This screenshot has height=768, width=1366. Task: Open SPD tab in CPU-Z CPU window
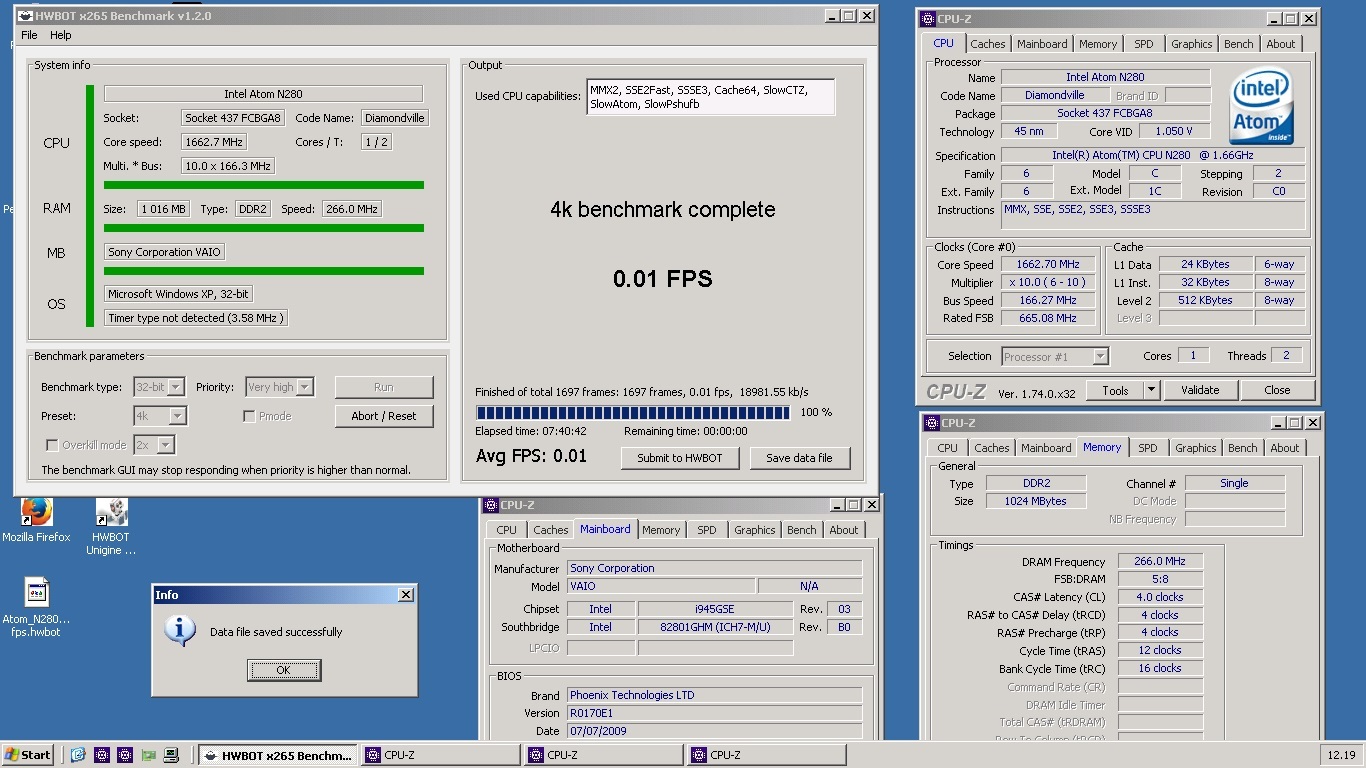1144,44
